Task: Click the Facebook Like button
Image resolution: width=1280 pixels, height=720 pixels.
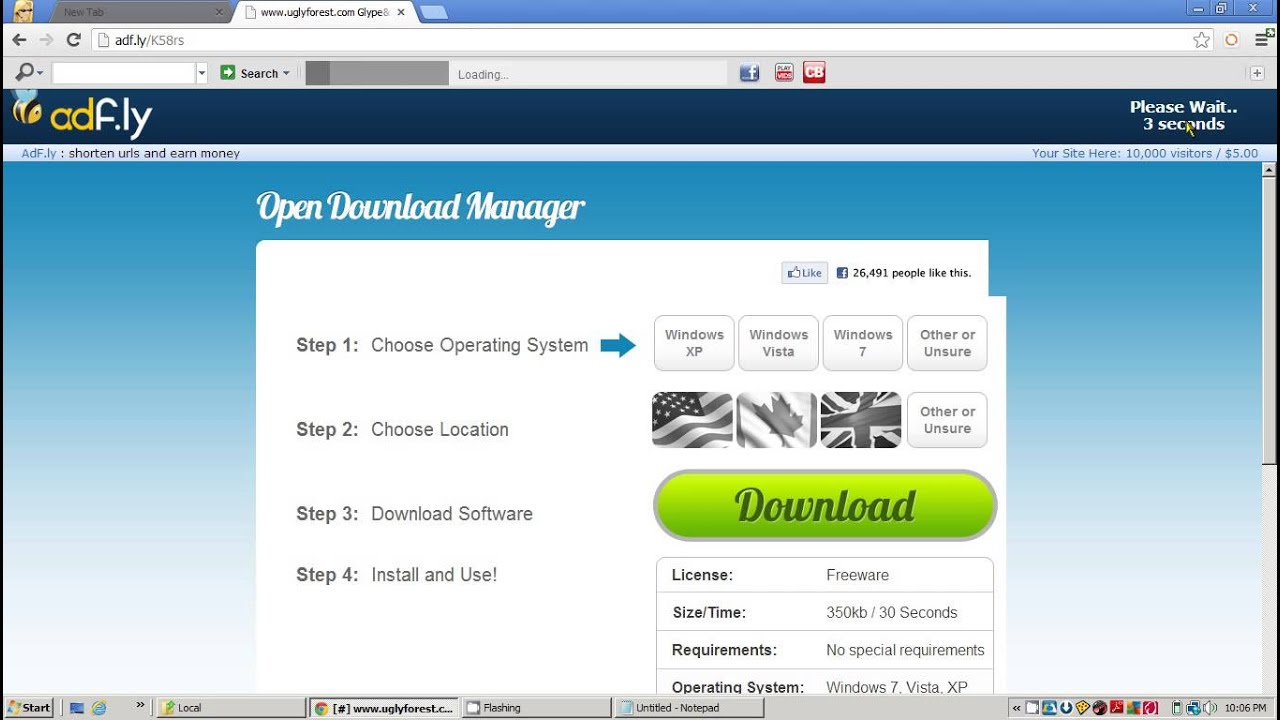Action: [x=804, y=272]
